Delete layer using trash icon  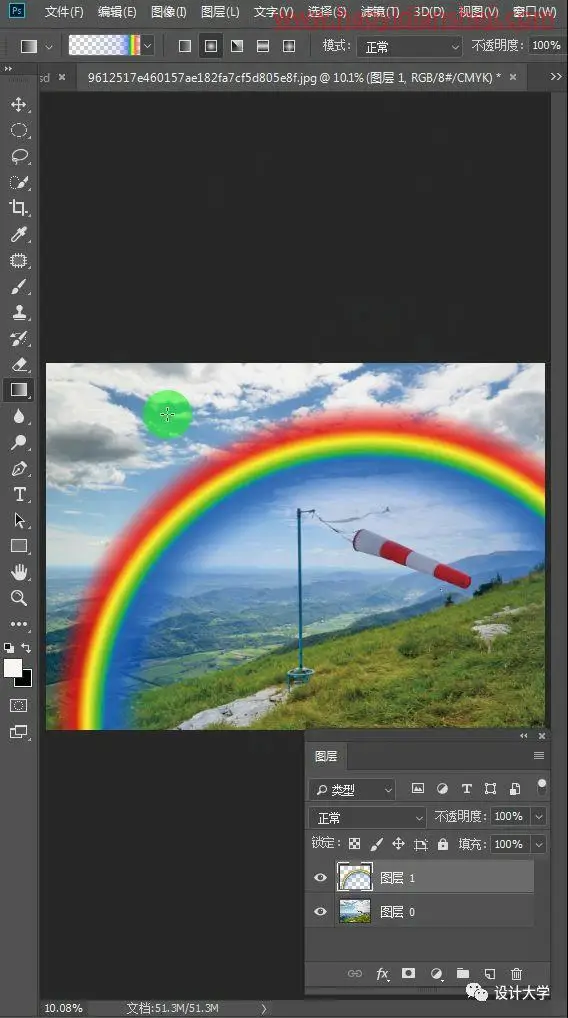click(x=516, y=973)
